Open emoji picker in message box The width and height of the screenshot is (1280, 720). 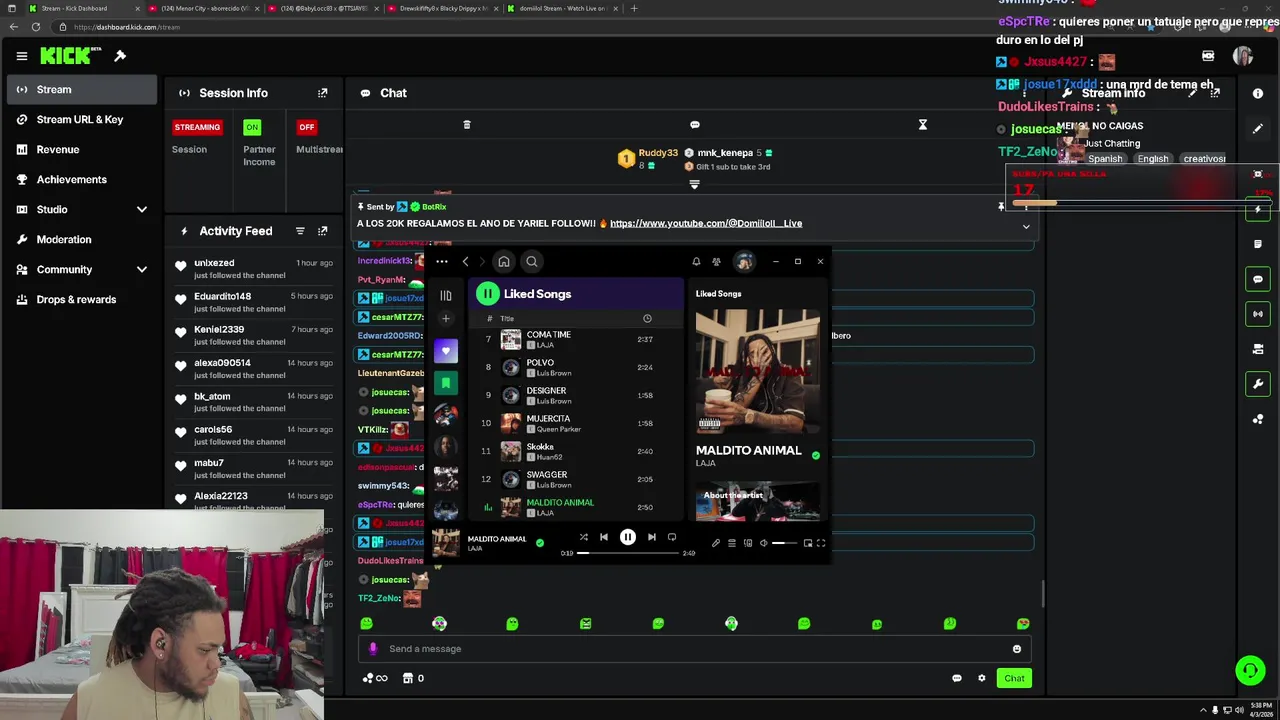point(1017,649)
